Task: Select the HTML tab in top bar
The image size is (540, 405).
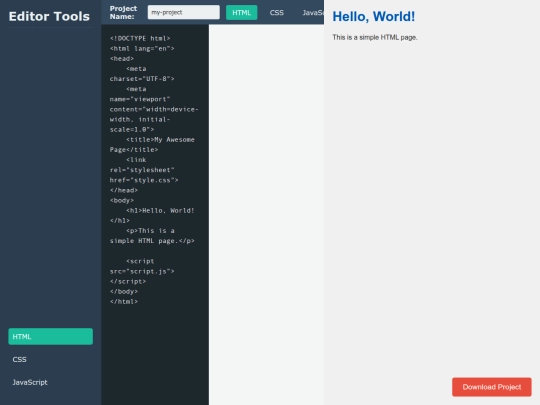Action: [x=241, y=13]
